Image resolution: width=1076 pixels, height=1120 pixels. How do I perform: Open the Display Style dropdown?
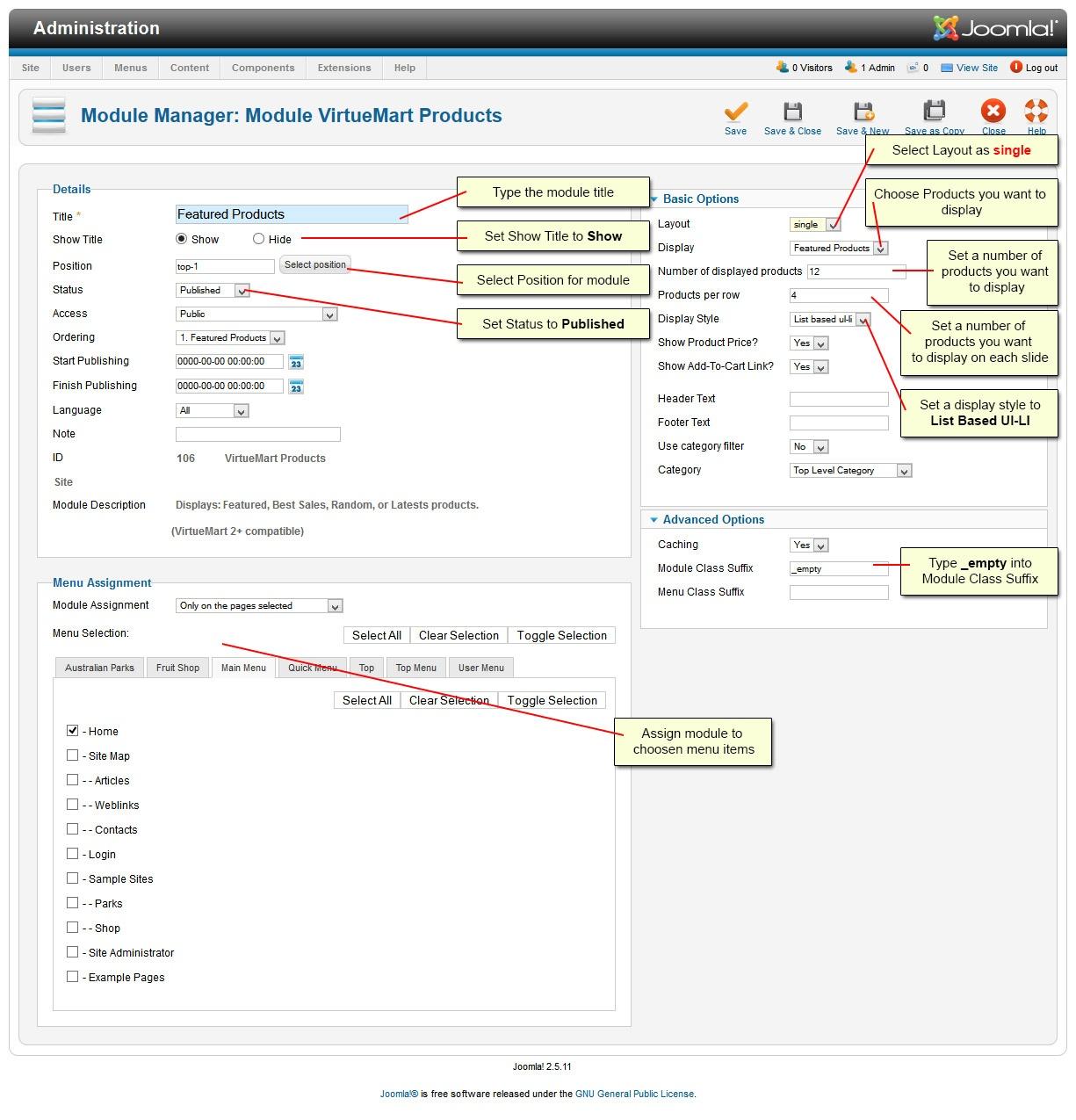pyautogui.click(x=830, y=319)
